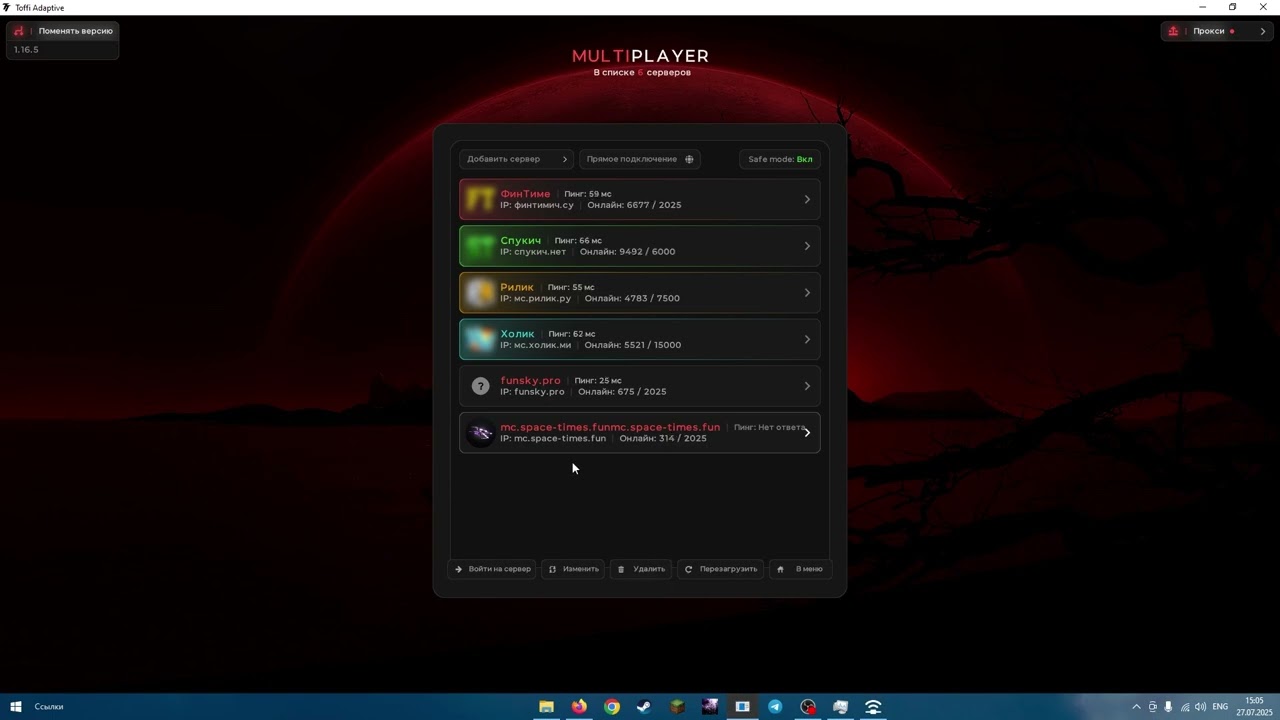Click Онлайн: 314 / 2025 text

663,438
